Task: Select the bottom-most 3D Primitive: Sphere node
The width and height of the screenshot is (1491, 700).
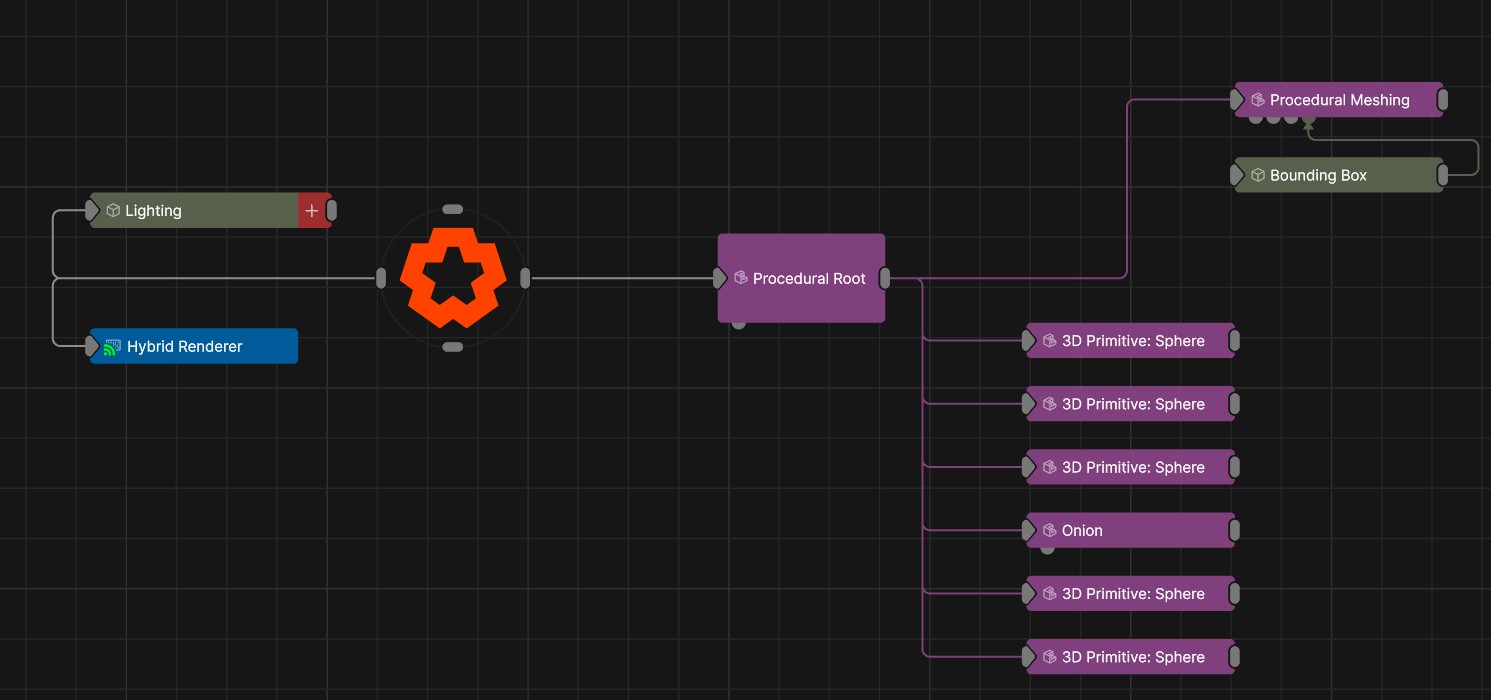Action: point(1132,657)
